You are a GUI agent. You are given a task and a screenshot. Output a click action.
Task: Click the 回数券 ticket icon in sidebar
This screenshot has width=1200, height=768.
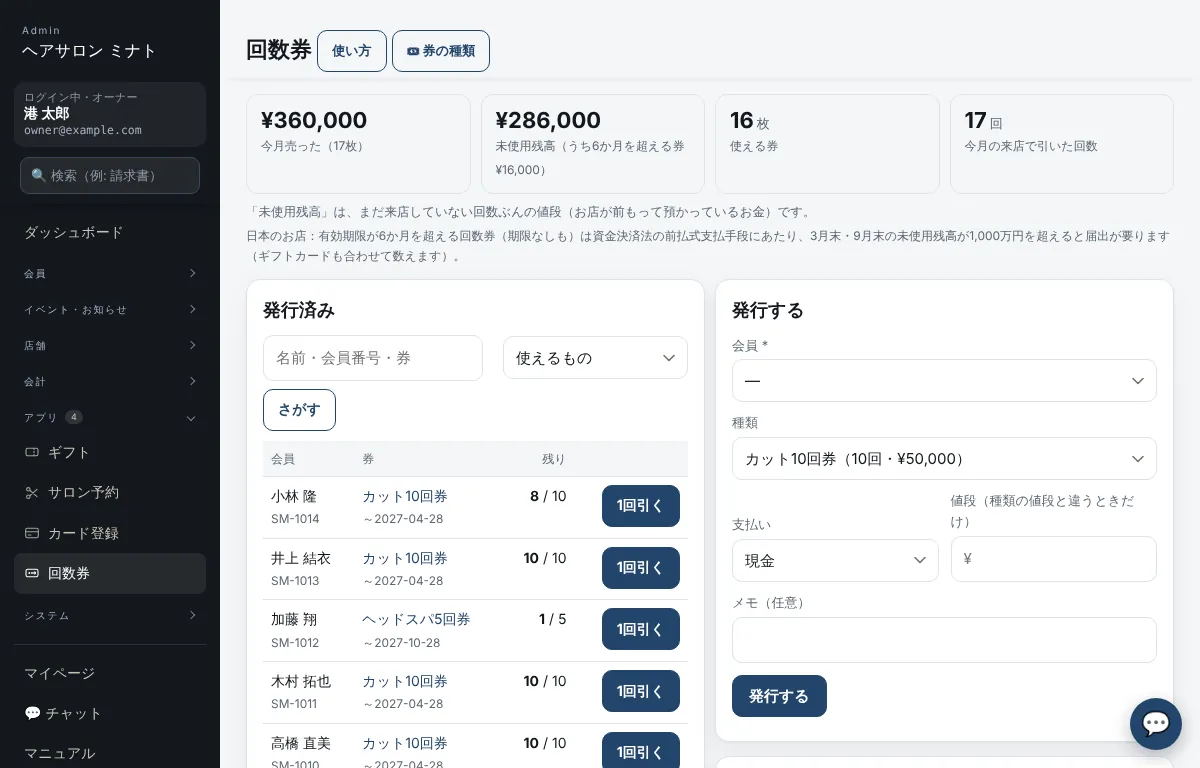tap(32, 573)
